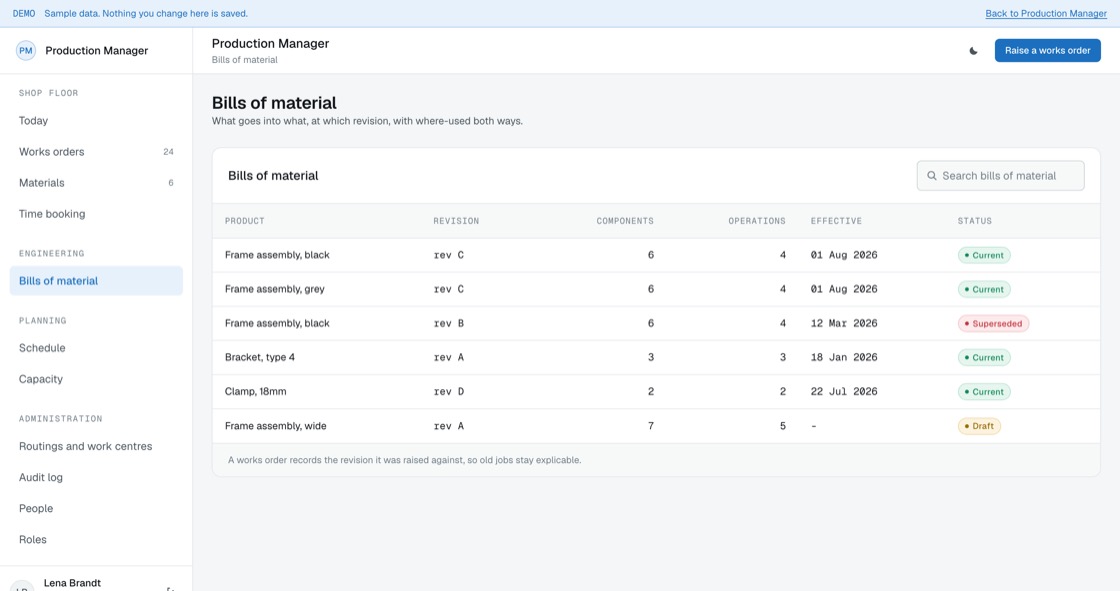The image size is (1120, 591).
Task: Click the Lena Brandt user name
Action: (x=72, y=583)
